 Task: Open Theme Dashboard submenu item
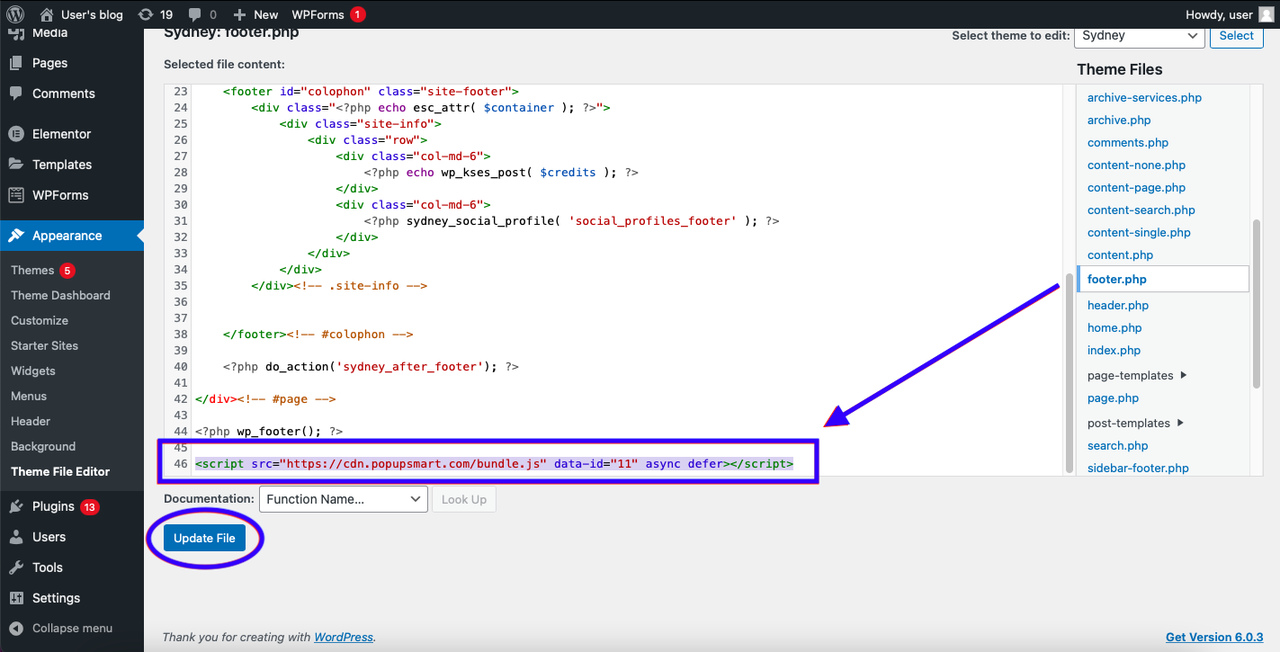(x=61, y=295)
